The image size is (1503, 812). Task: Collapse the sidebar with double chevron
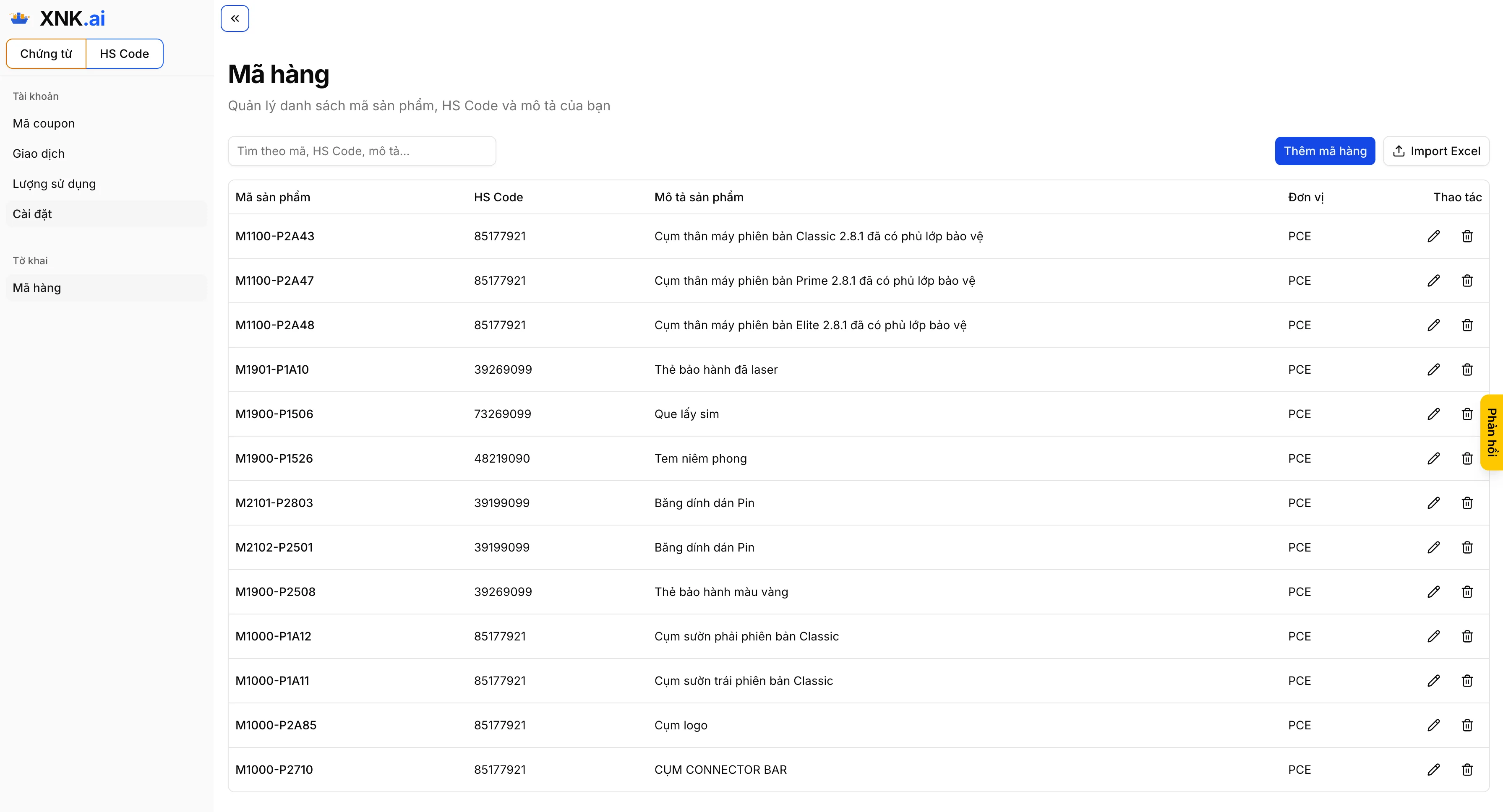[235, 19]
